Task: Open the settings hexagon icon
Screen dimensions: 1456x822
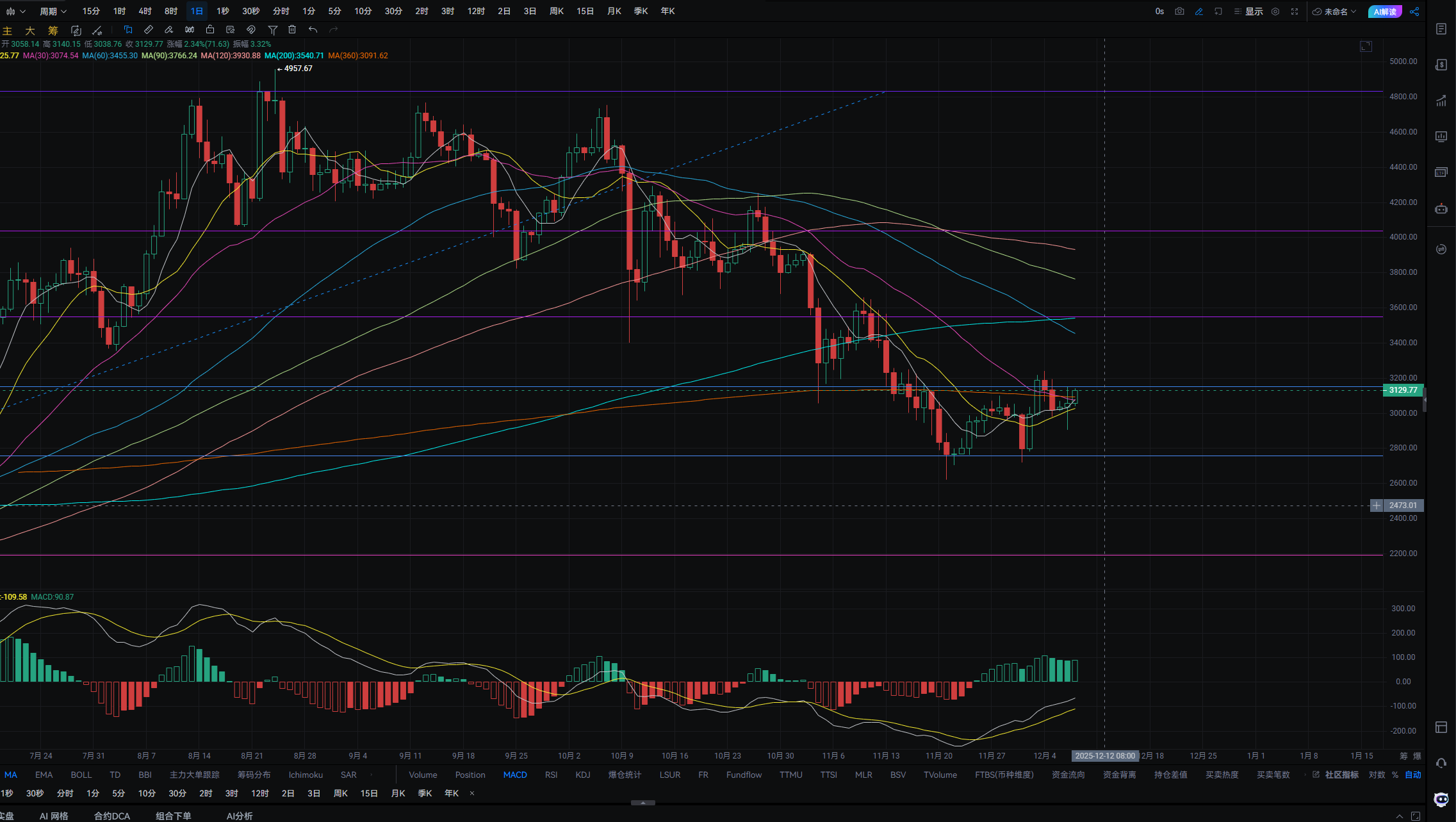Action: 1275,12
